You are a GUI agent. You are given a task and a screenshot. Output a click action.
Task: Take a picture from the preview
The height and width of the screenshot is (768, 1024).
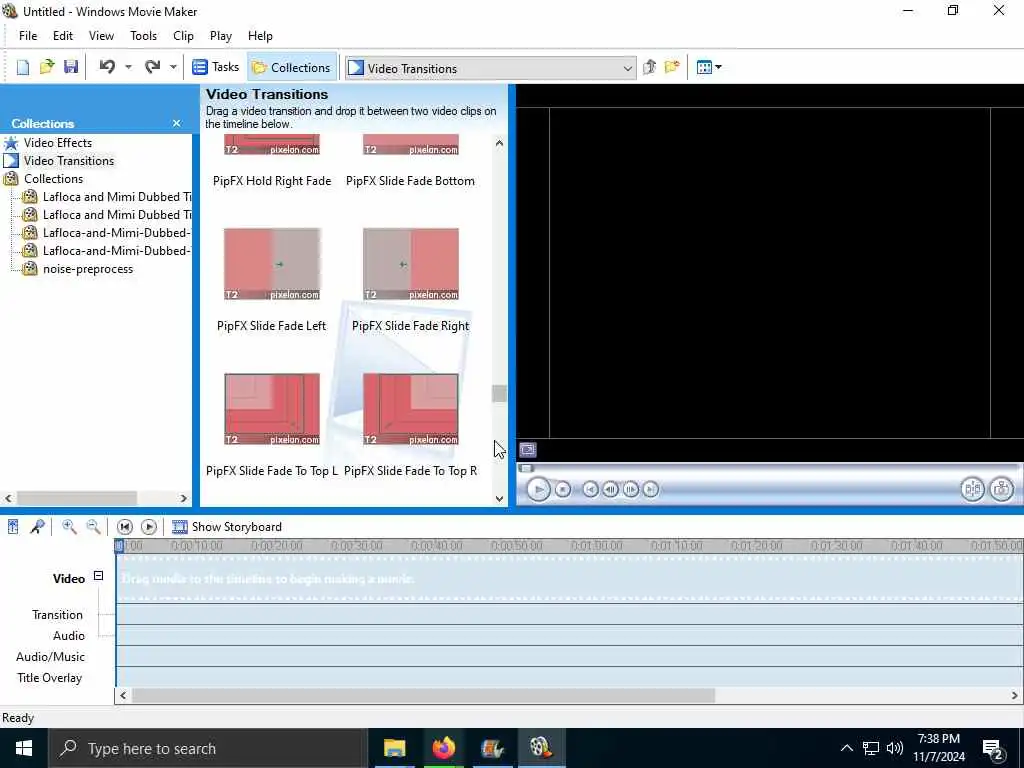point(1002,489)
